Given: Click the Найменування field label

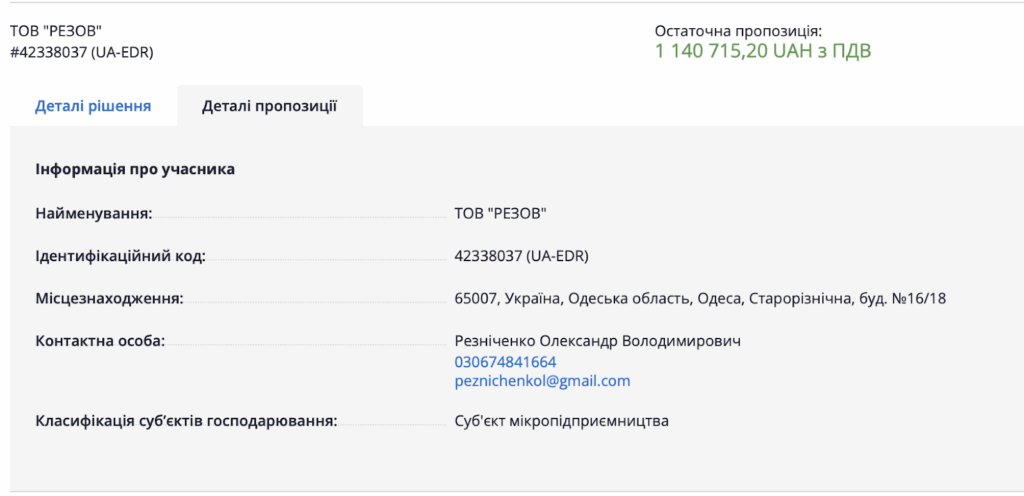Looking at the screenshot, I should click(x=93, y=213).
